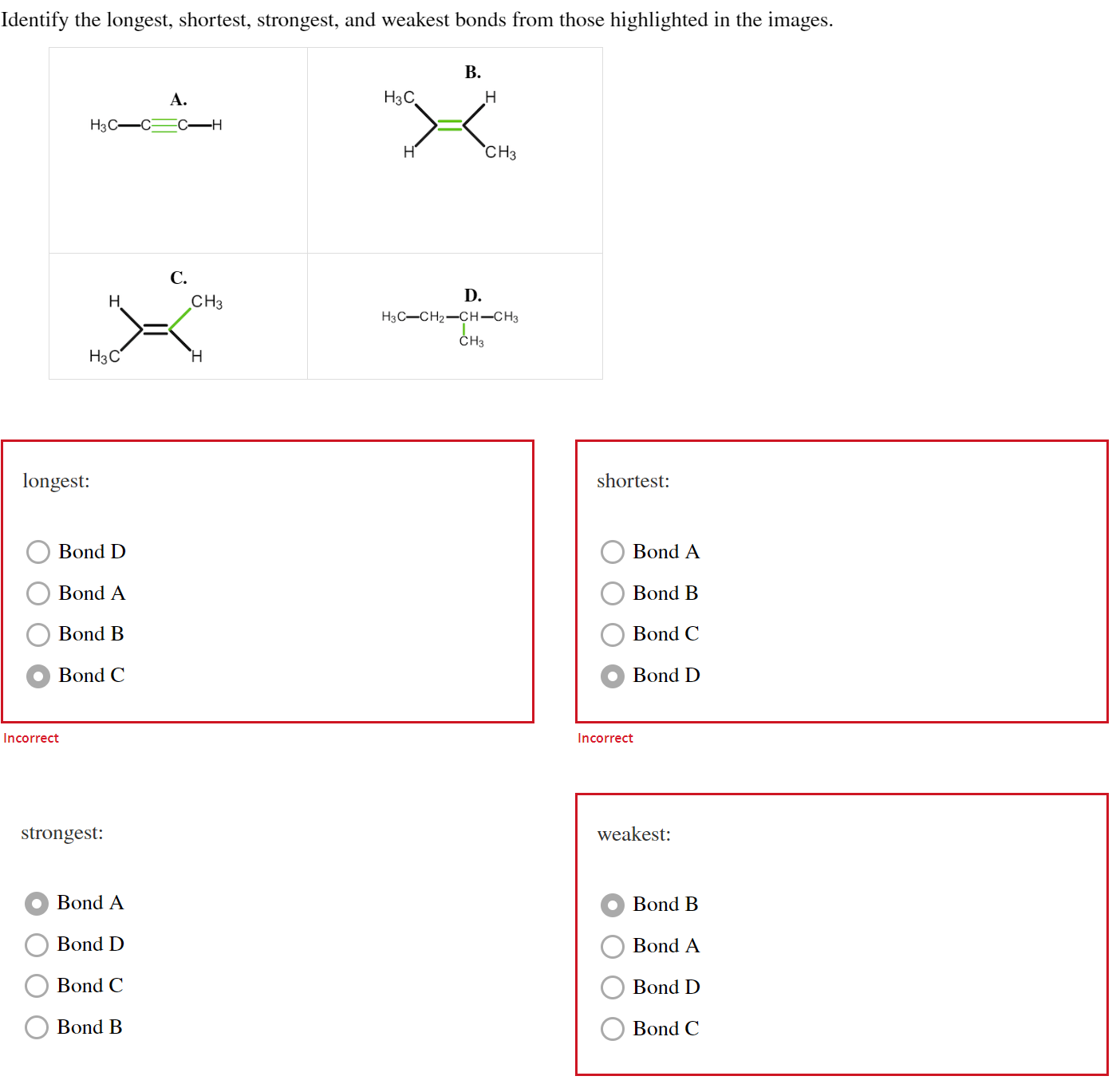
Task: Select Bond C as the shortest bond
Action: [612, 634]
